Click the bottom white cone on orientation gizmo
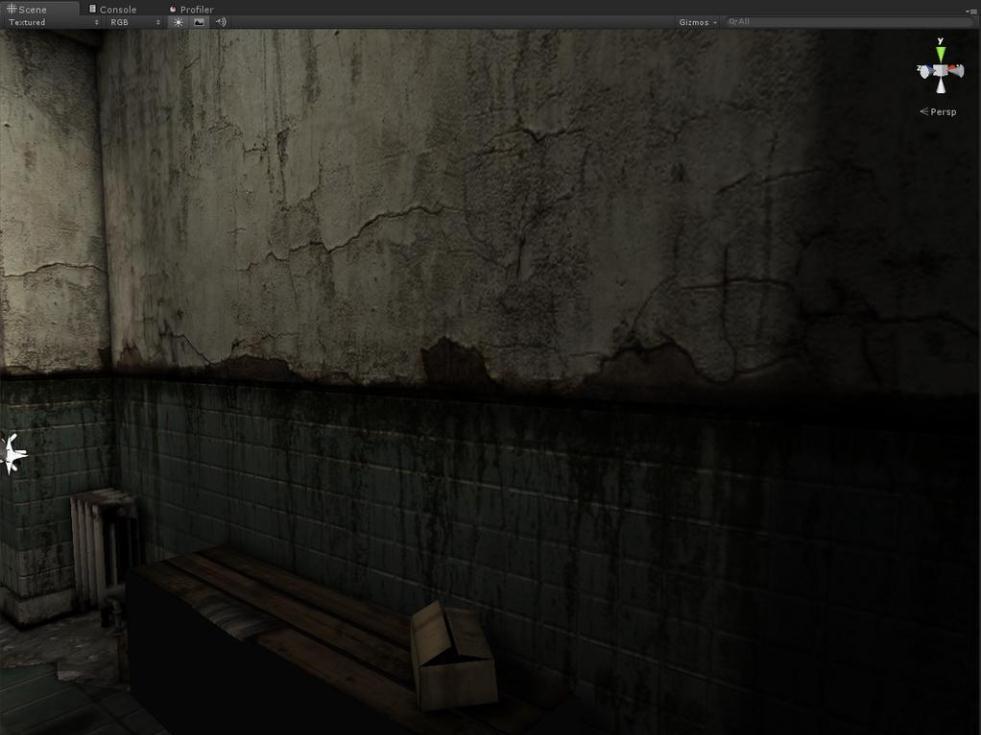Image resolution: width=981 pixels, height=735 pixels. (x=940, y=87)
